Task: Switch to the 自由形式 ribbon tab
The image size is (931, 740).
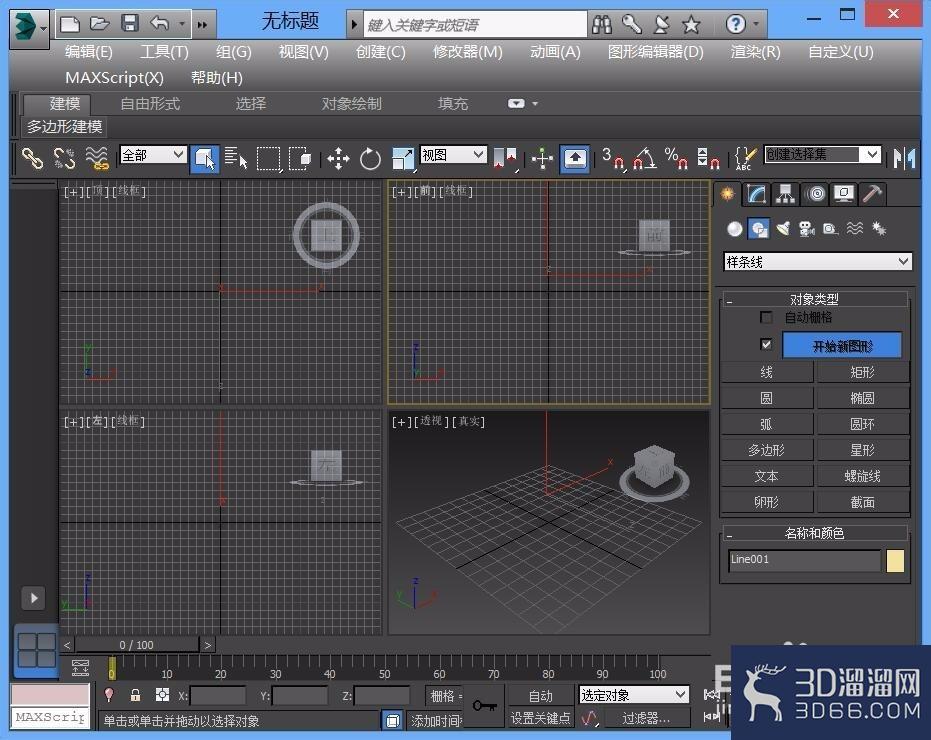Action: pos(150,104)
